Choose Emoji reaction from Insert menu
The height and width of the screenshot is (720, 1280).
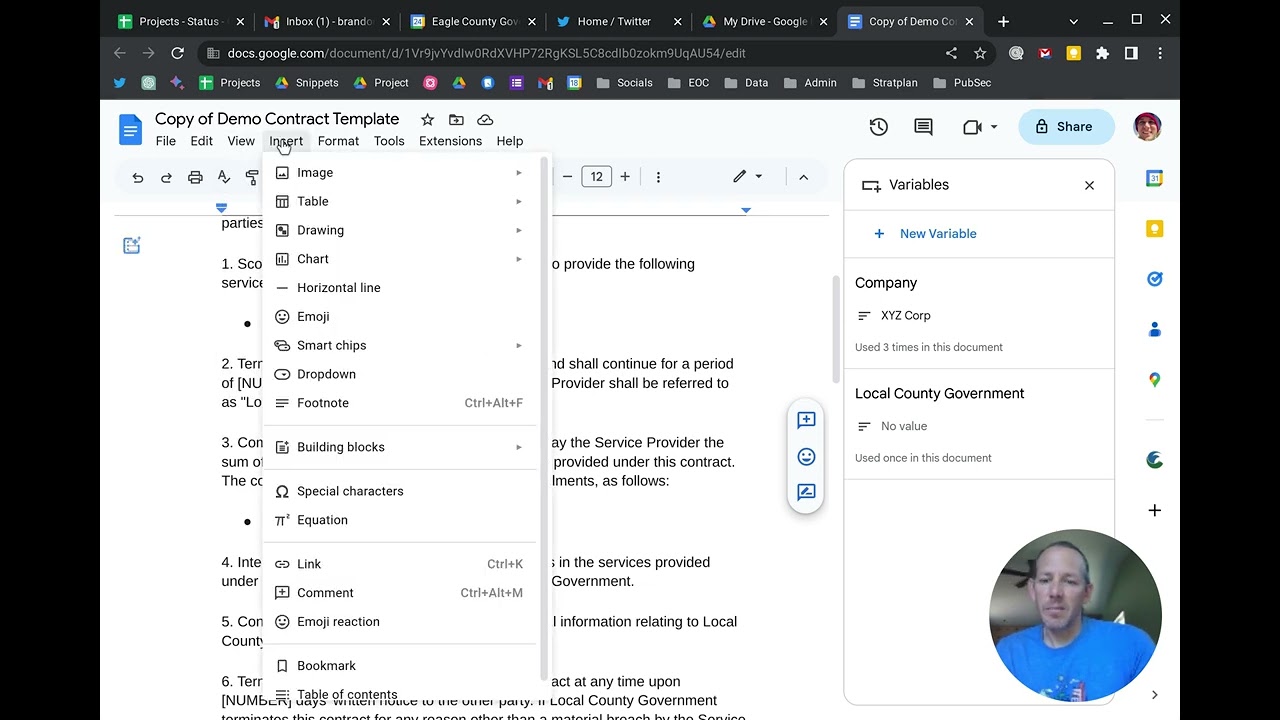[x=399, y=622]
